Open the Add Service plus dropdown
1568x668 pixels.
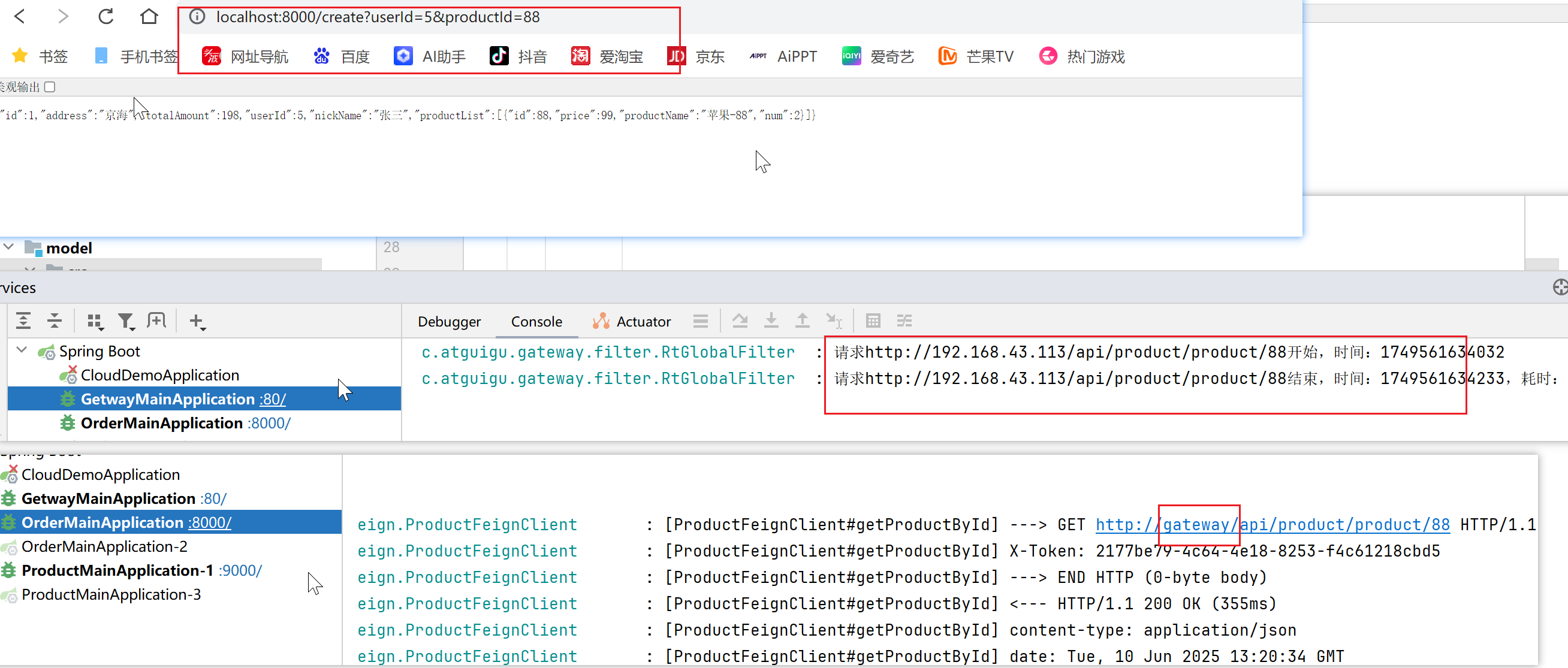197,321
